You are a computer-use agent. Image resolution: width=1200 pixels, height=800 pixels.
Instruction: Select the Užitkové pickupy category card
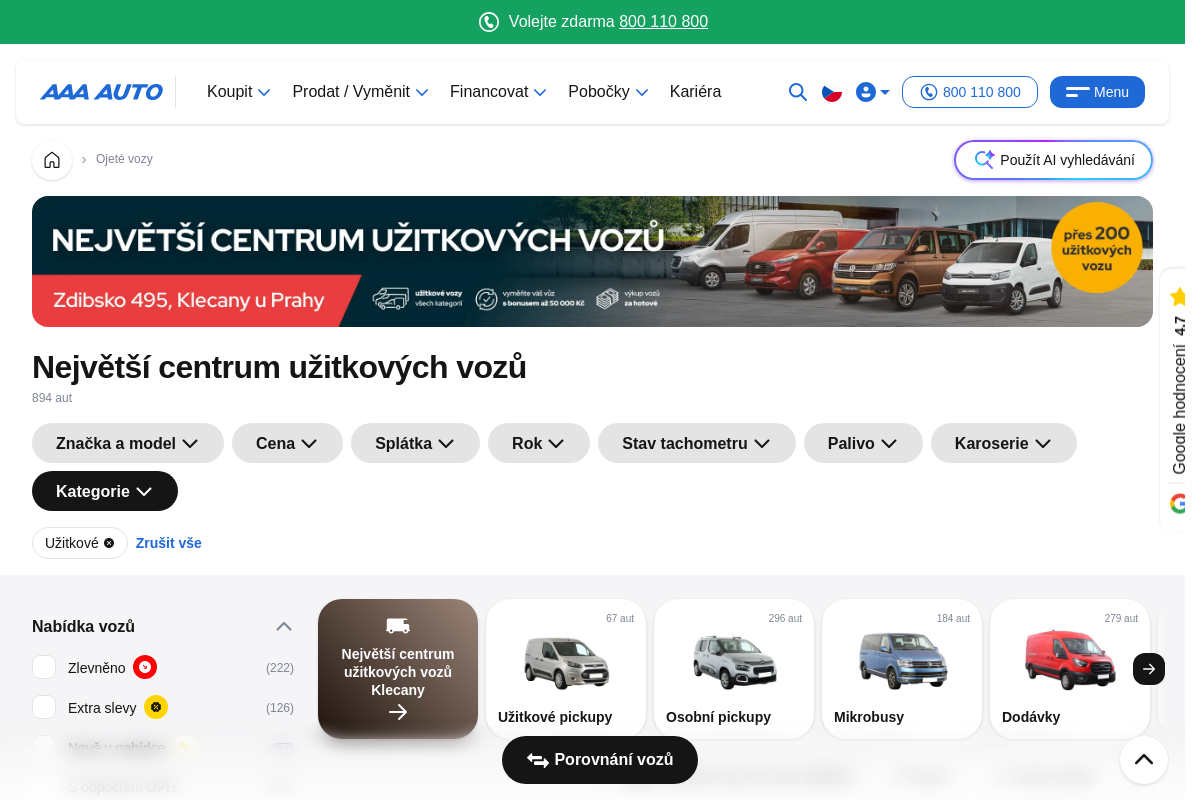point(566,669)
